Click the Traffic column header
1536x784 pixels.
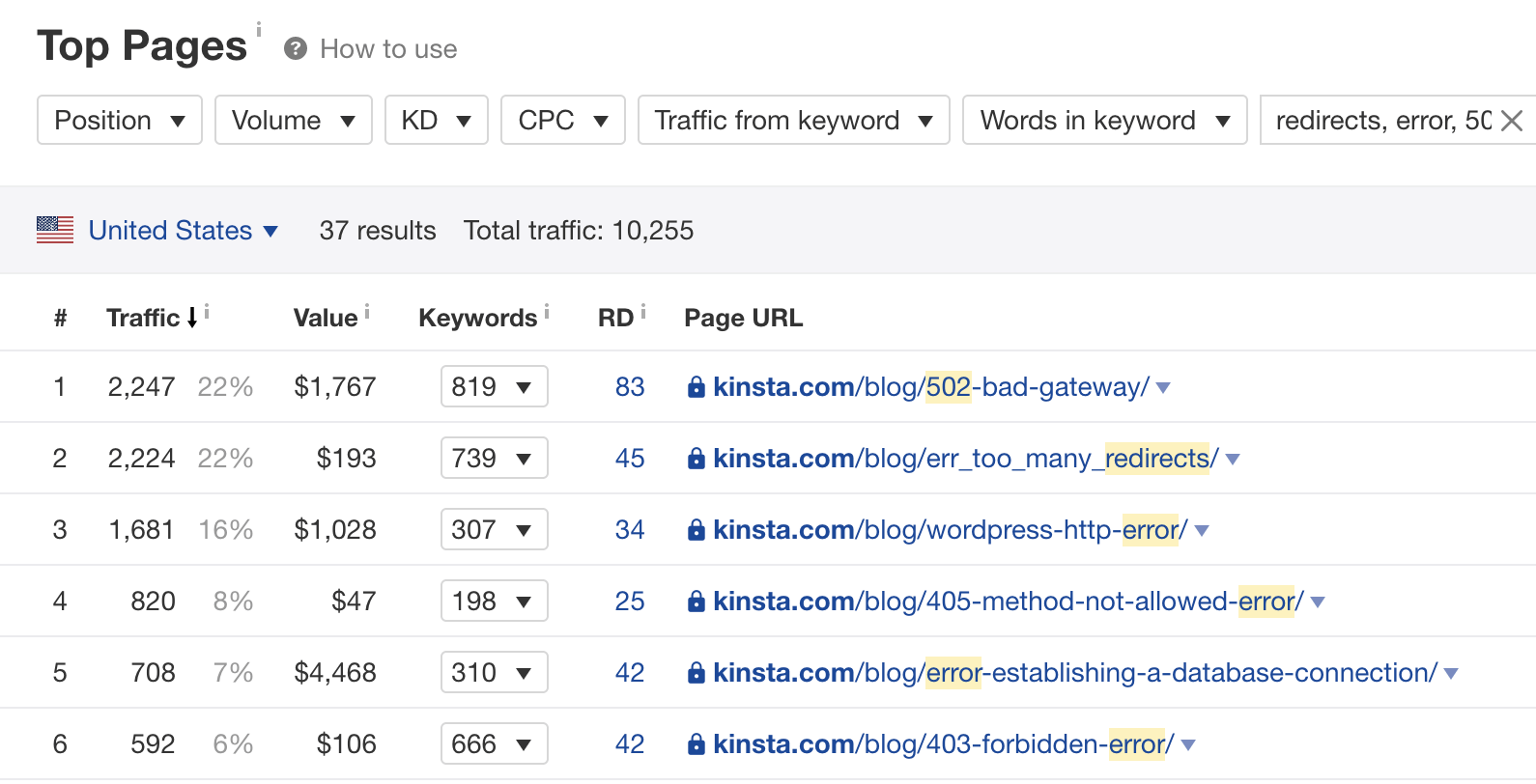coord(143,318)
